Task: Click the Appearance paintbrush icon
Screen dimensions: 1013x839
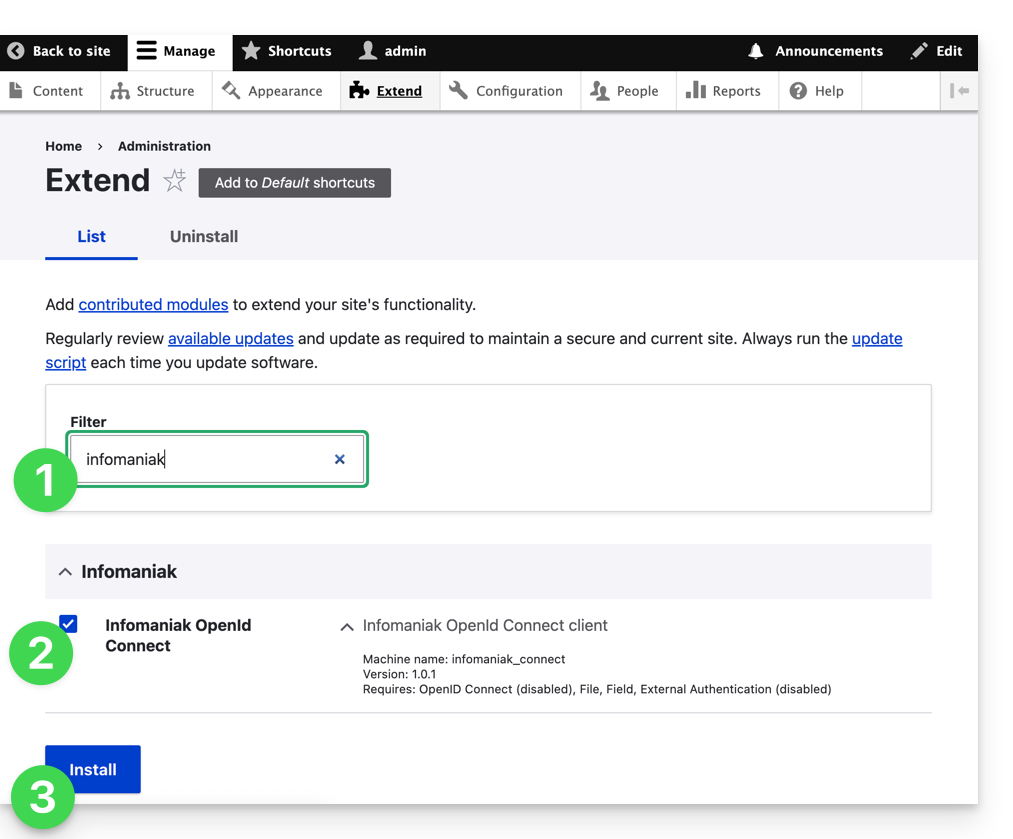Action: coord(231,90)
